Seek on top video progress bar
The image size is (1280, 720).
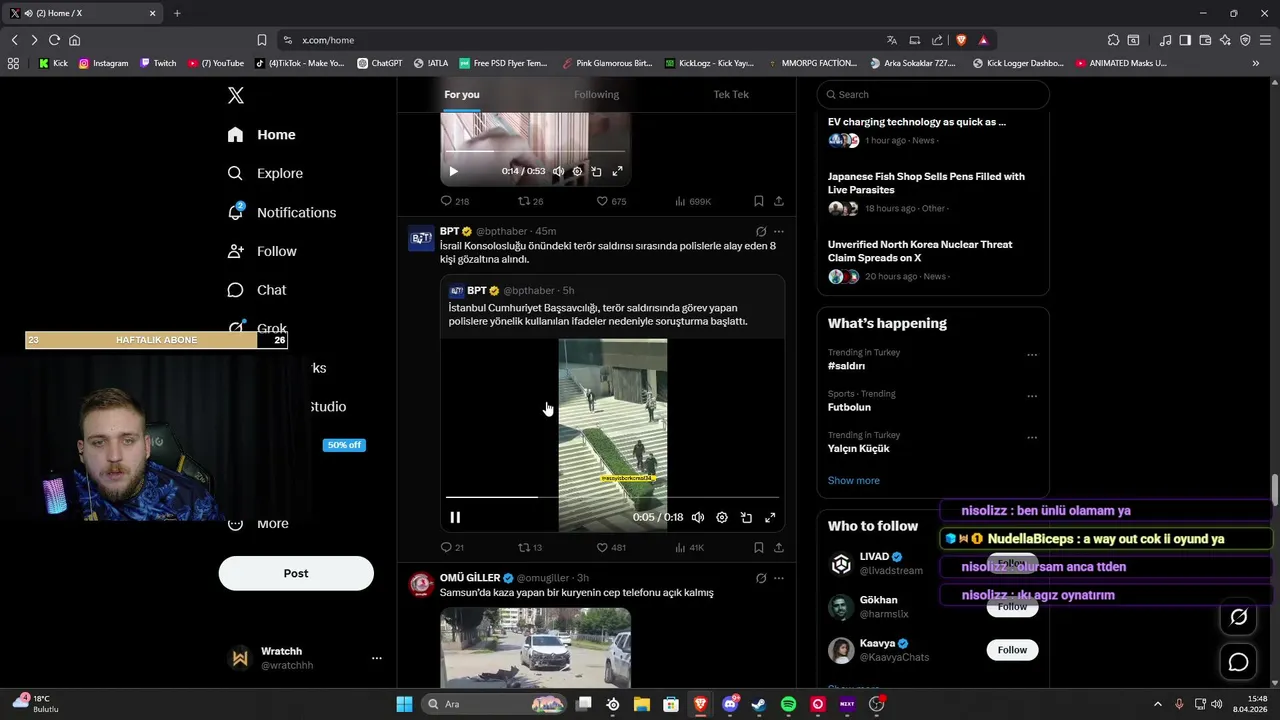point(535,151)
